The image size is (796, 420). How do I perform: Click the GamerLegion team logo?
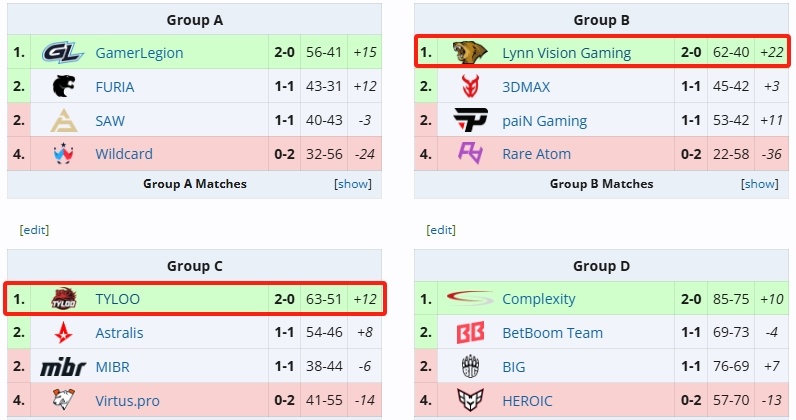63,52
